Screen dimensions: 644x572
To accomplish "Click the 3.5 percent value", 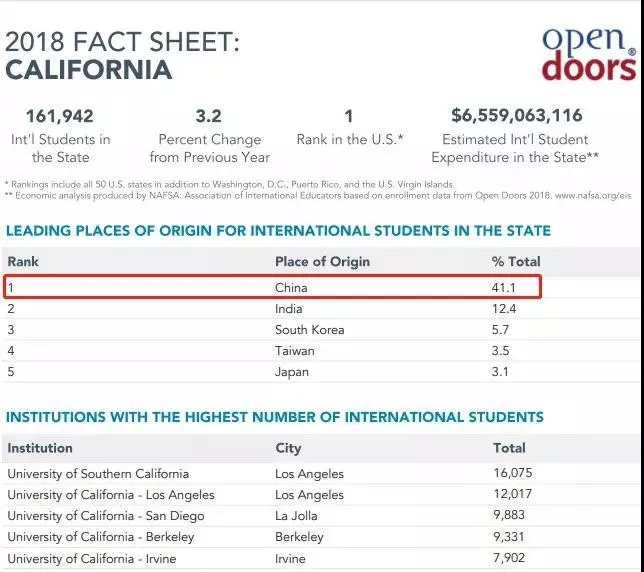I will pos(500,351).
